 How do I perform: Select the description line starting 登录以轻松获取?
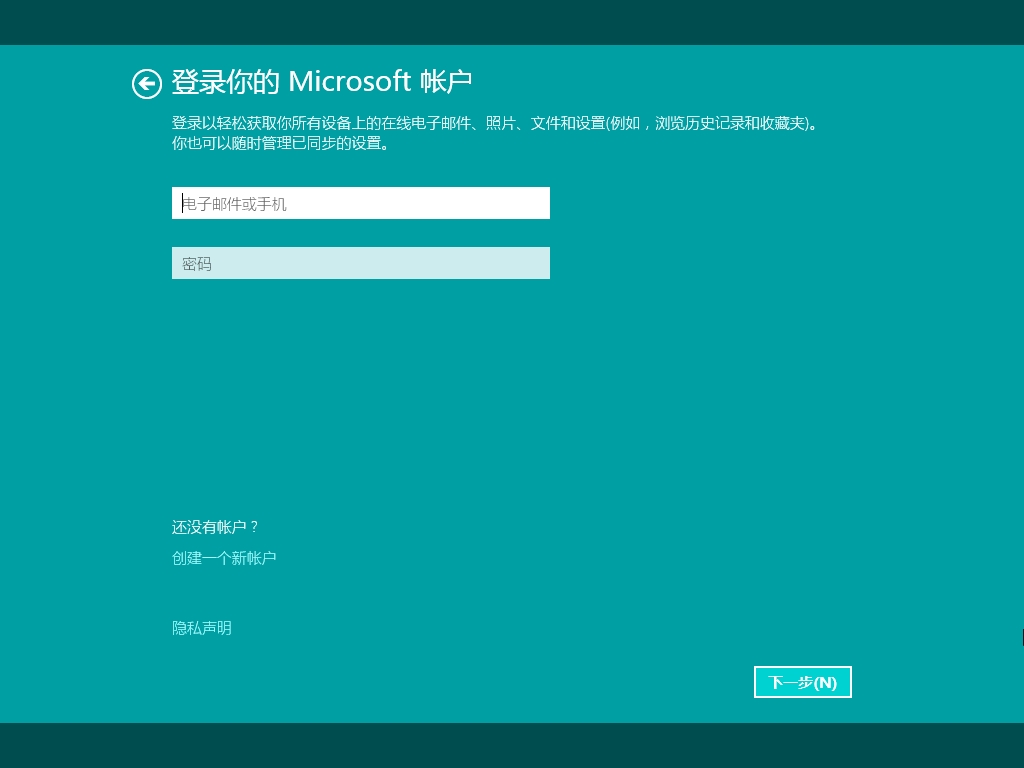tap(494, 123)
